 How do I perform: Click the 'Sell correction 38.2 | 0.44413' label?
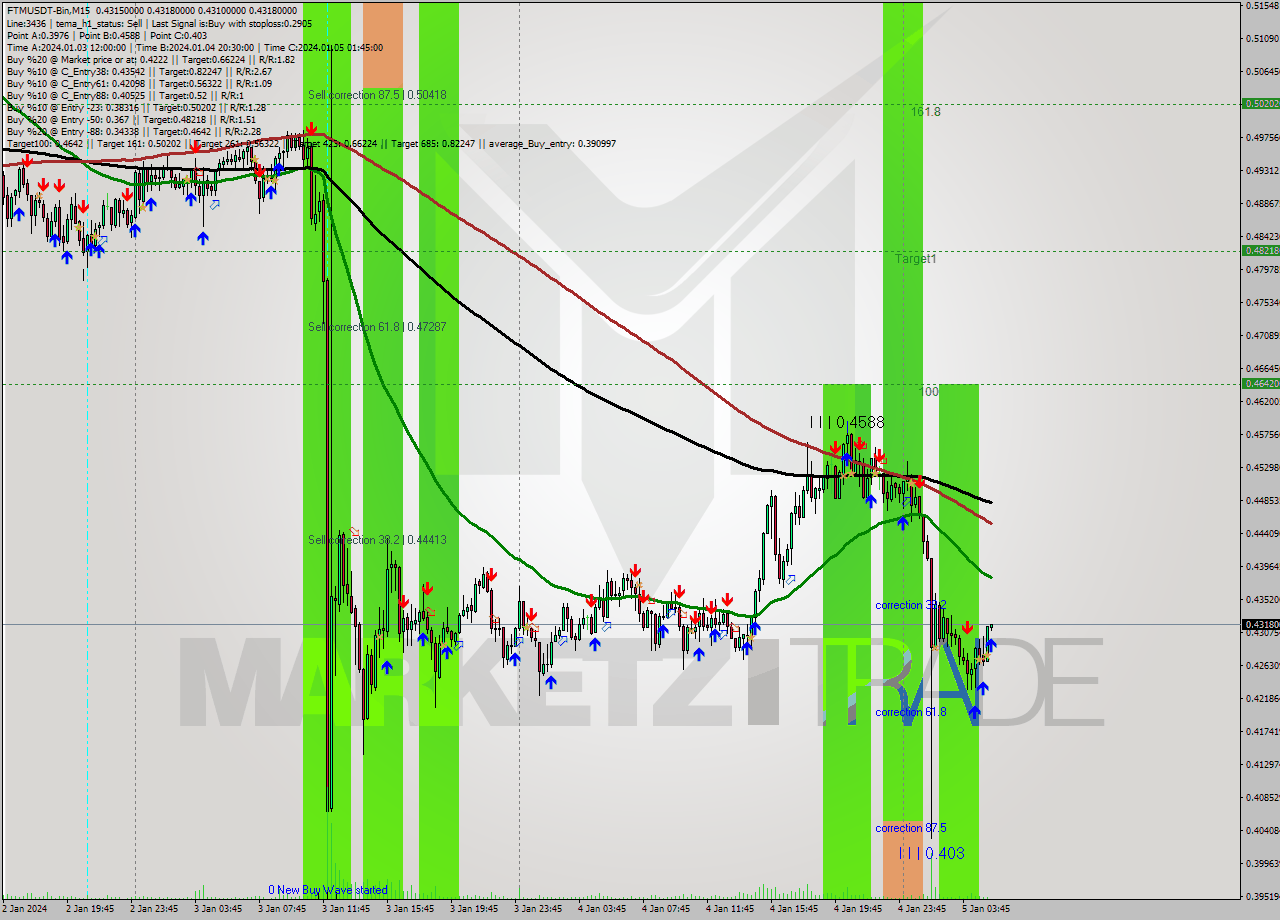(377, 540)
